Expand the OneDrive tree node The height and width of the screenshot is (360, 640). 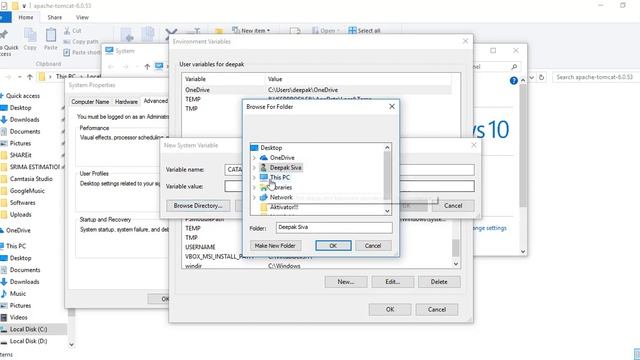tap(254, 158)
